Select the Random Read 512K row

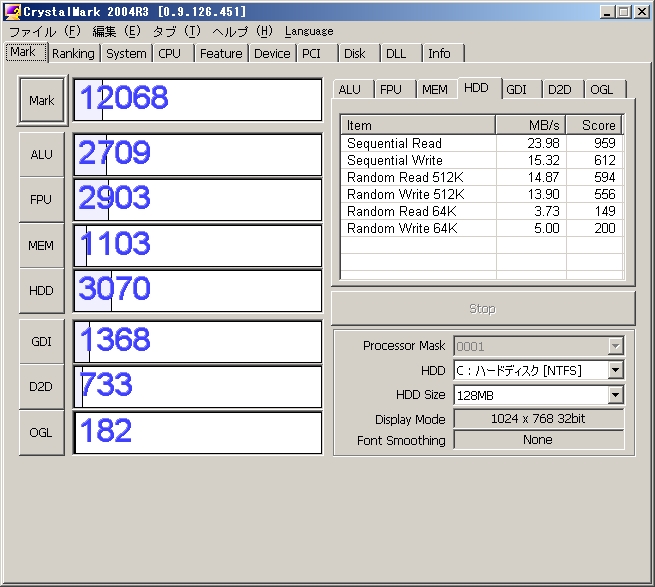click(x=482, y=178)
